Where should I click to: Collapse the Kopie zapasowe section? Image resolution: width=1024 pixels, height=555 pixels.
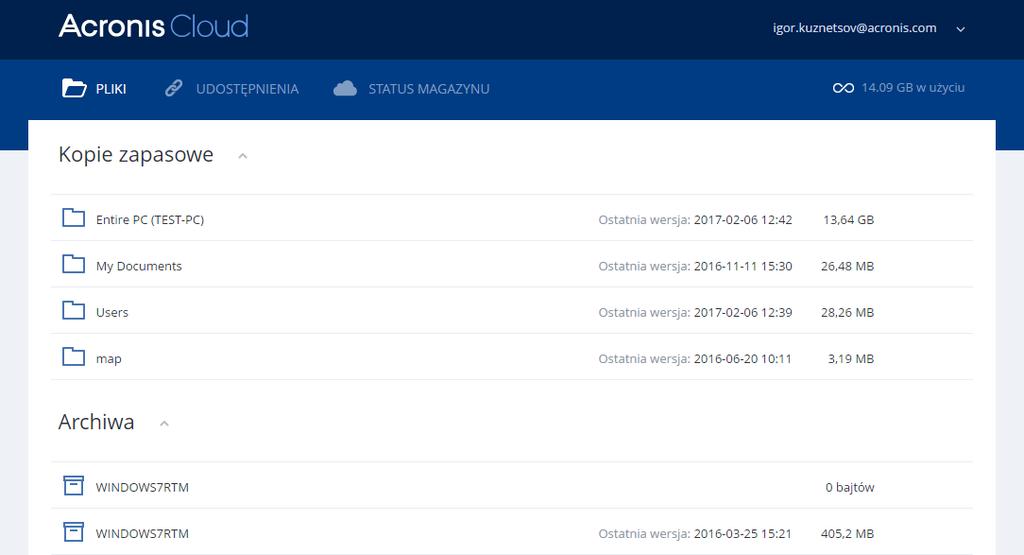242,156
